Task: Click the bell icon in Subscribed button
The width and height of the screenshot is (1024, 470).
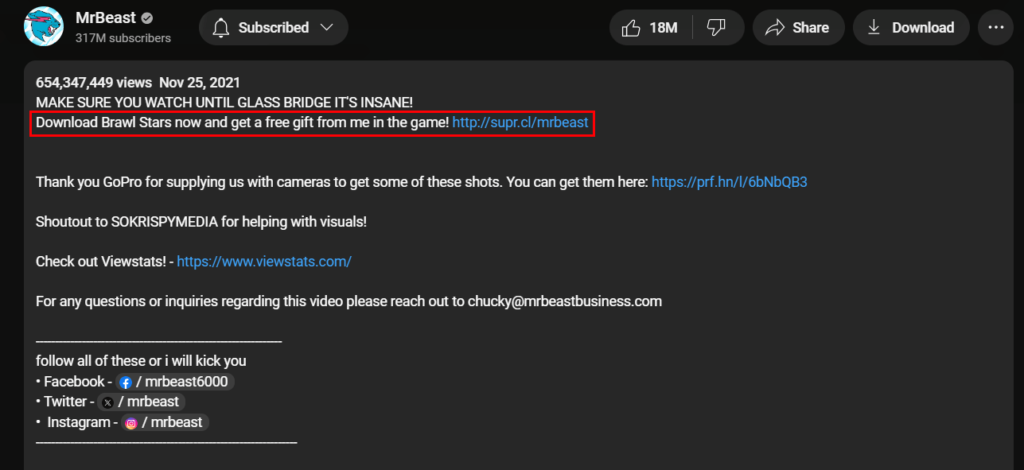Action: 222,27
